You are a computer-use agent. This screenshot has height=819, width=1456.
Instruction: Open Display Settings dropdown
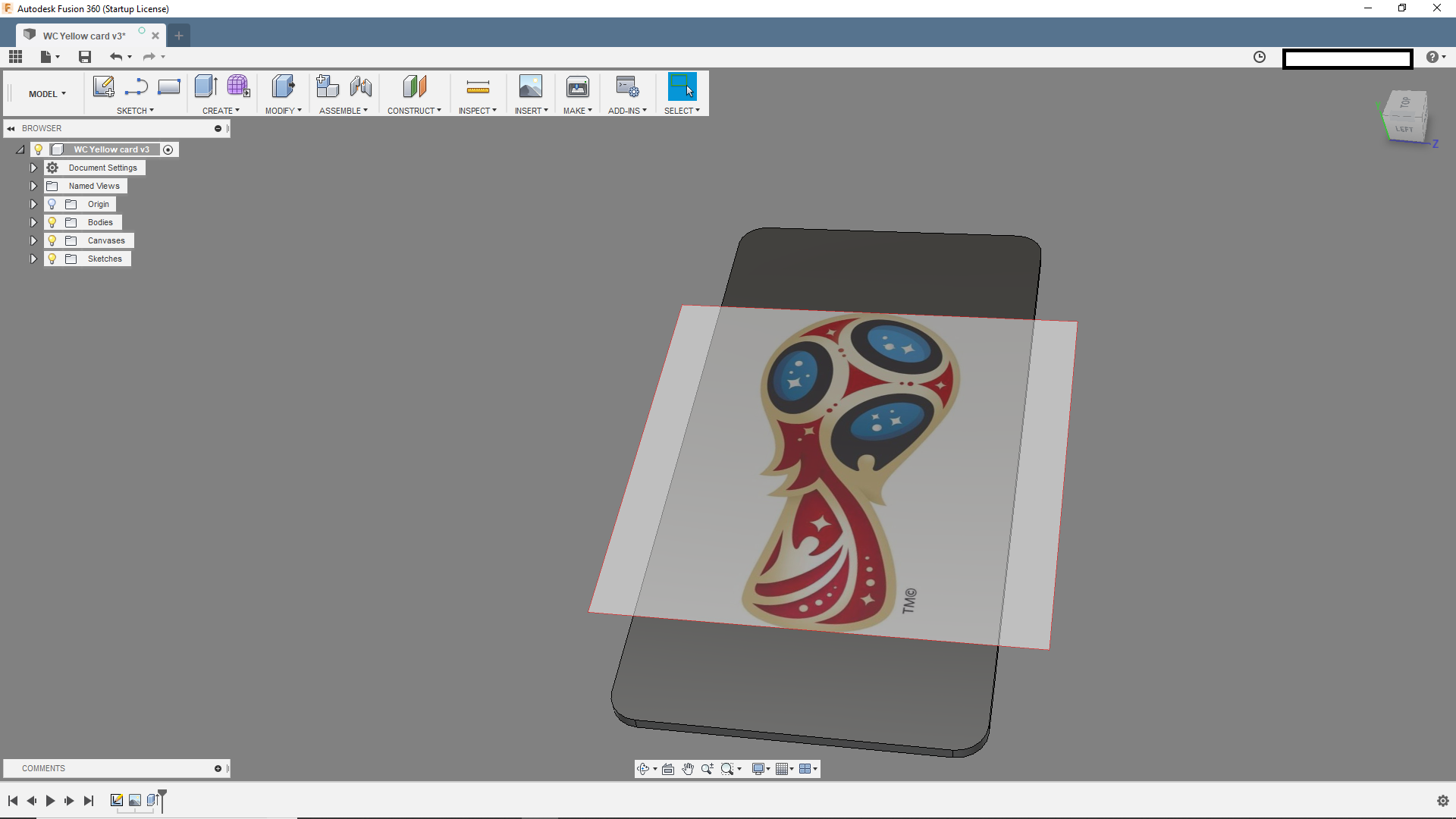(x=761, y=769)
